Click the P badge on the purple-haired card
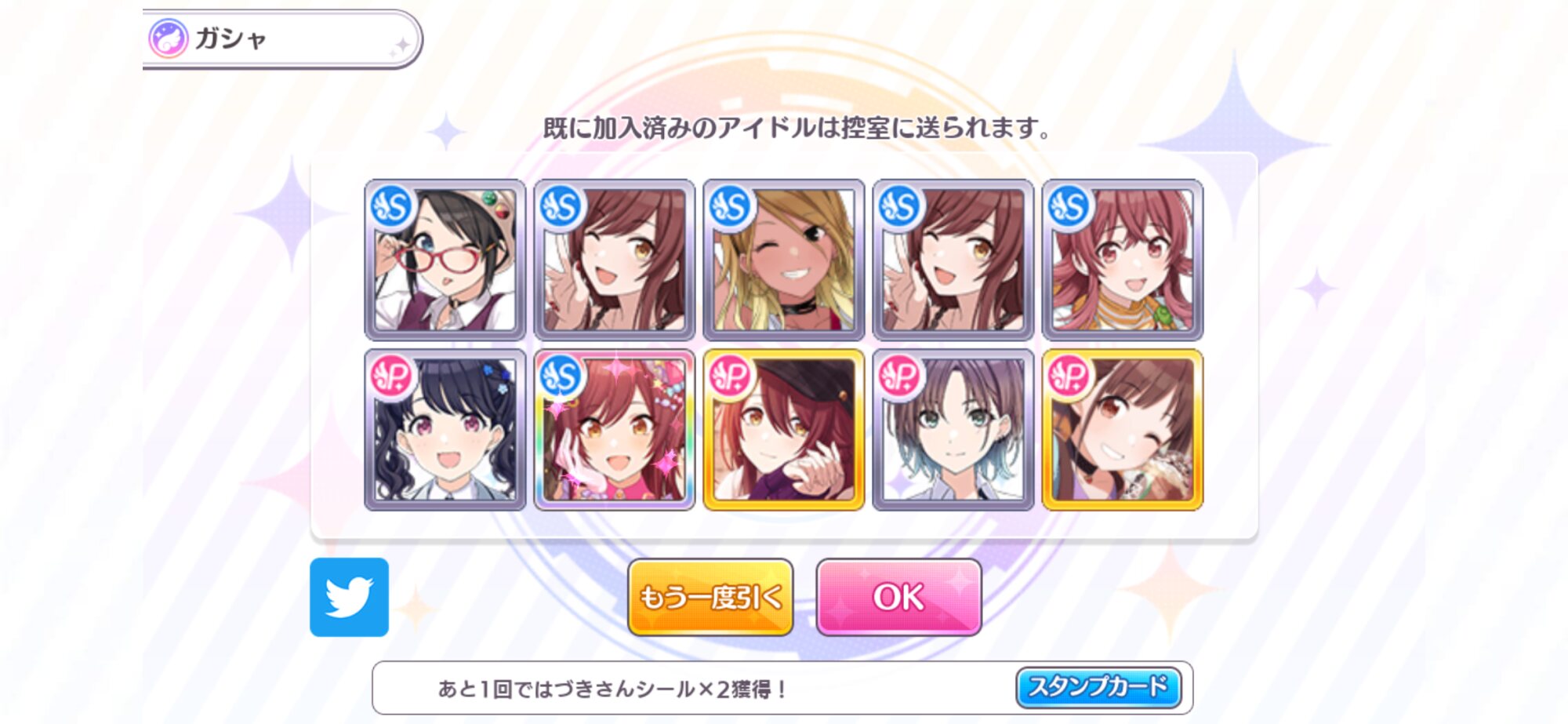Viewport: 1568px width, 724px height. 899,377
